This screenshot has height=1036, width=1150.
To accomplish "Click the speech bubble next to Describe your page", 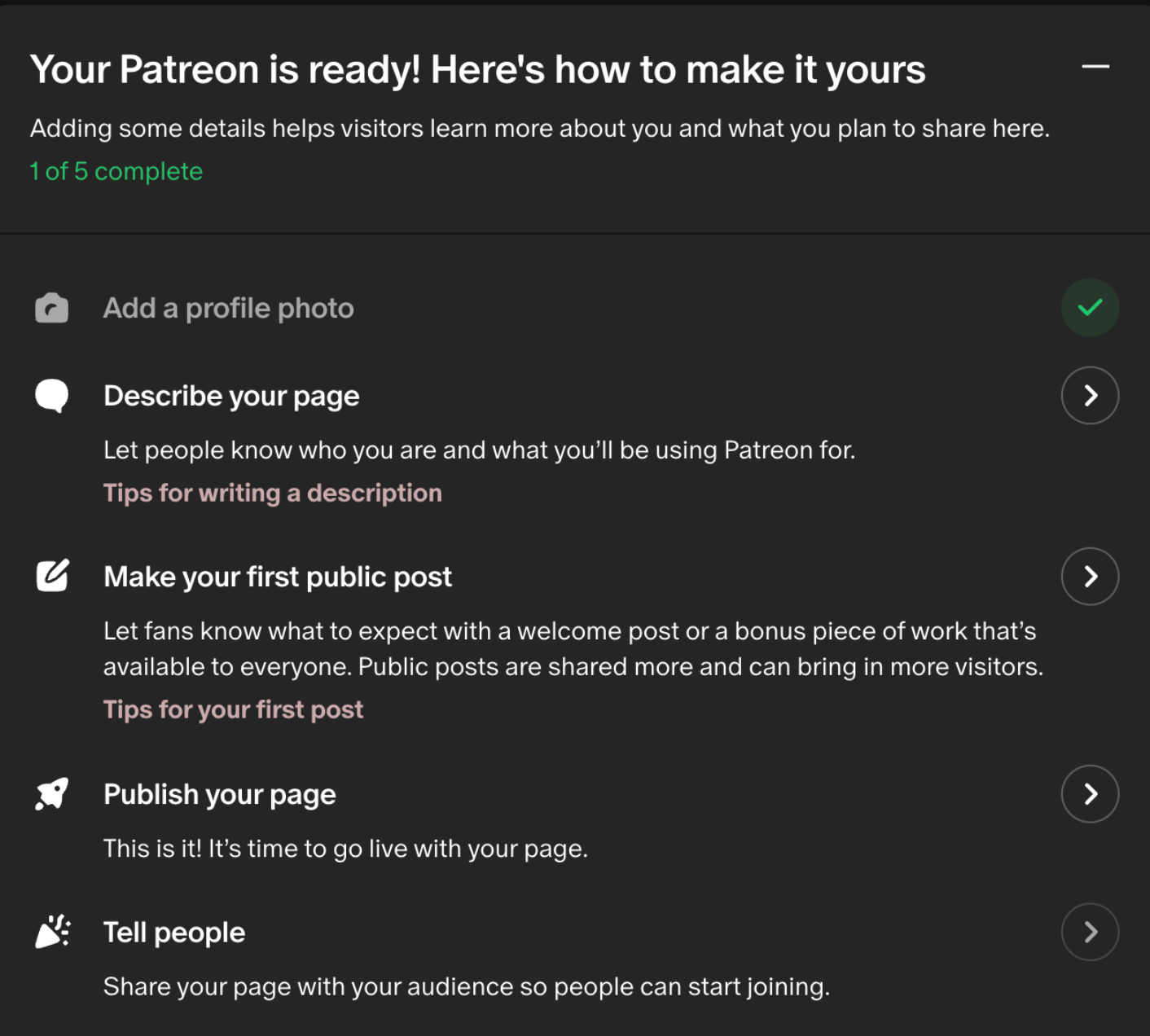I will [51, 396].
